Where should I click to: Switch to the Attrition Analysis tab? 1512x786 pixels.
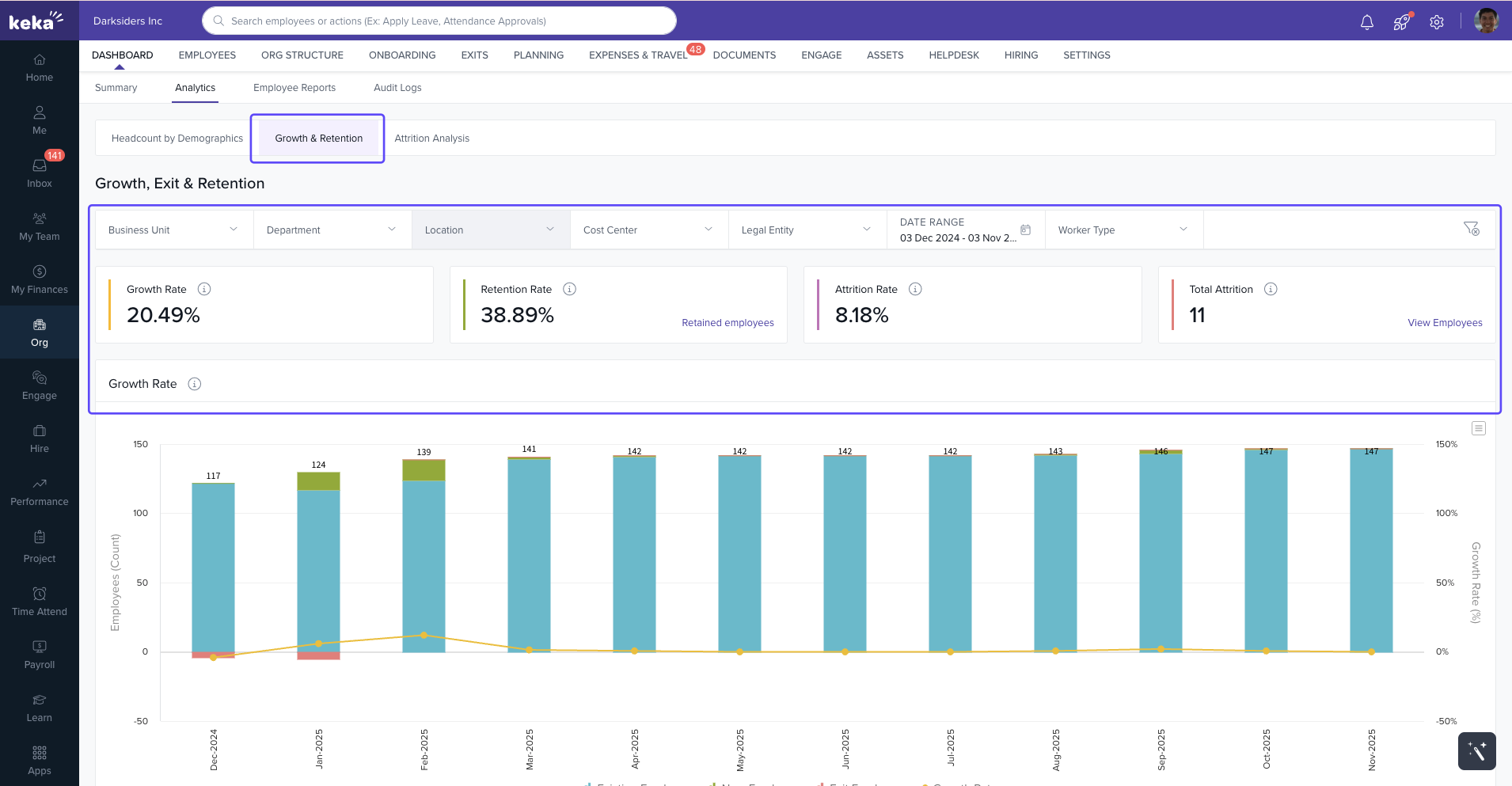coord(431,139)
